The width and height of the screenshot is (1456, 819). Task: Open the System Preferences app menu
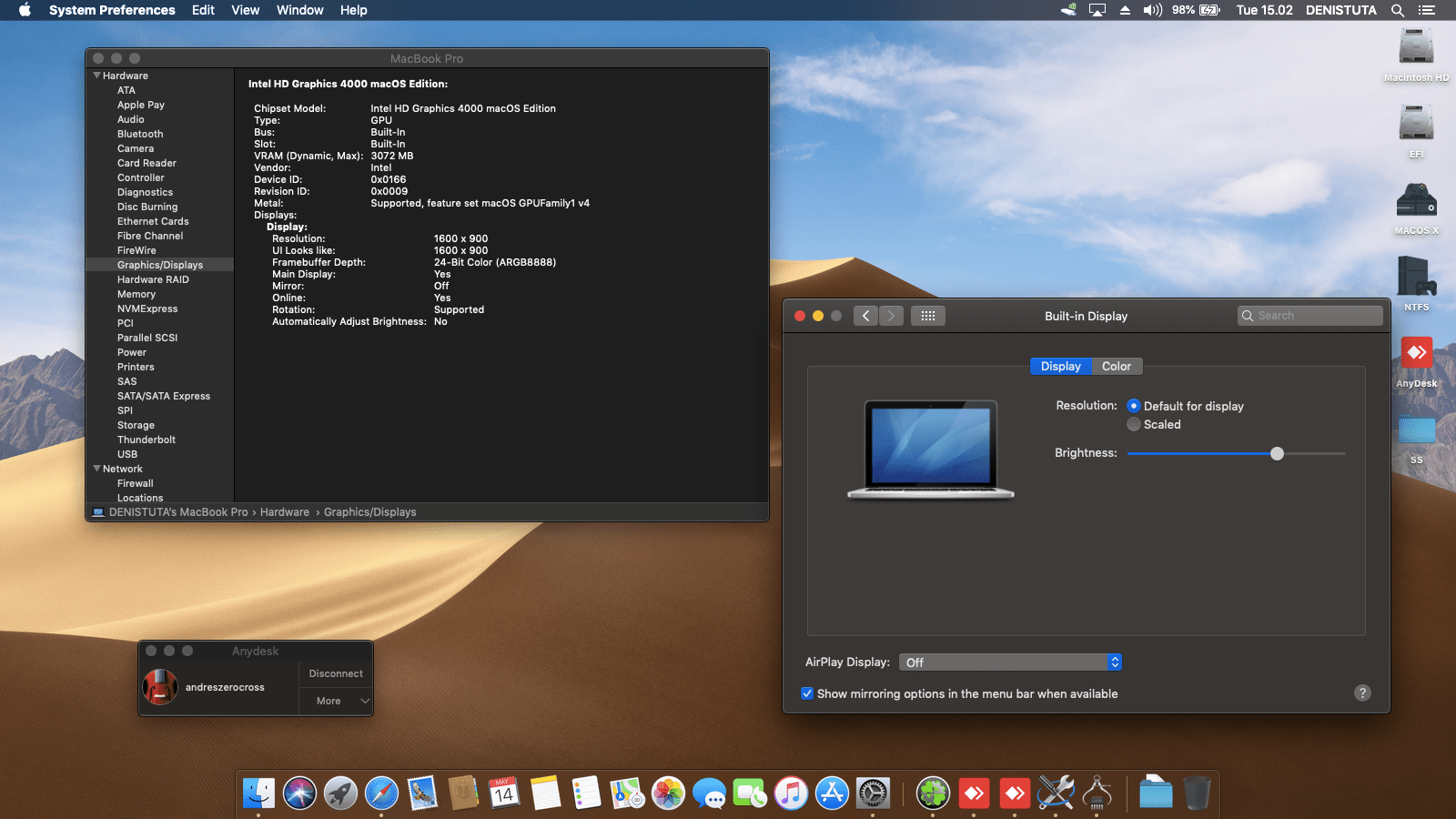tap(112, 10)
